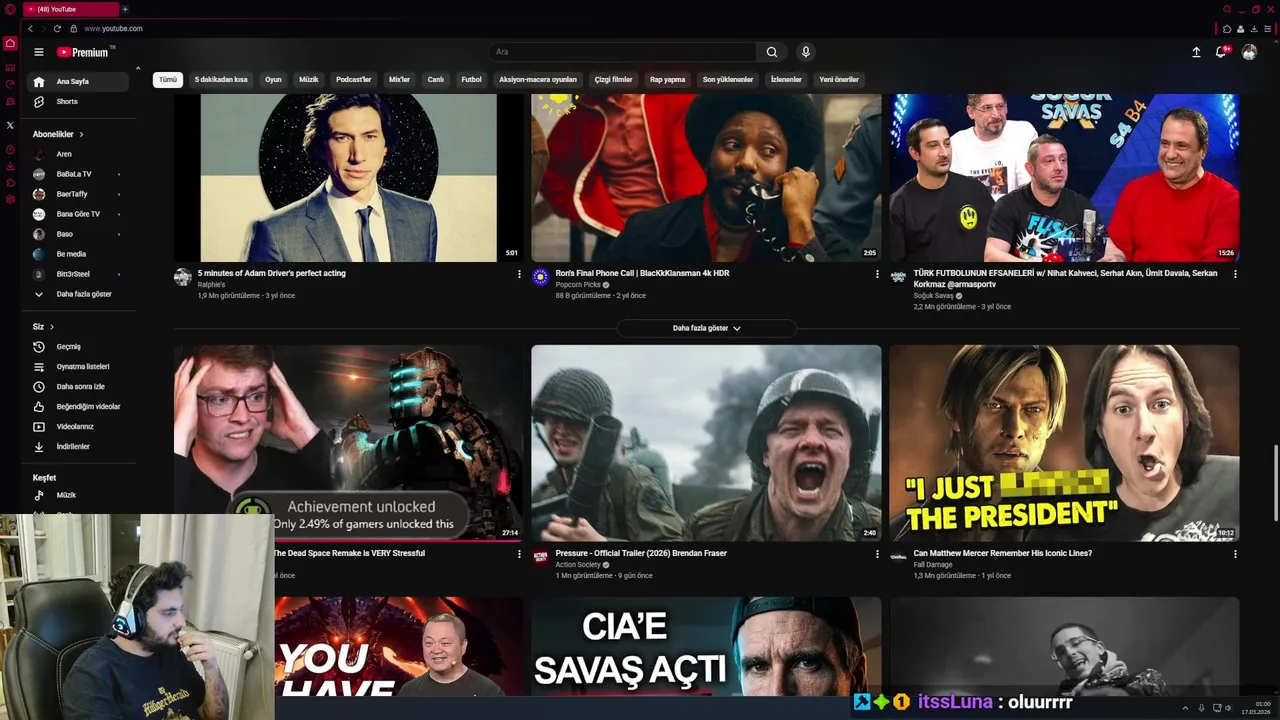Viewport: 1280px width, 720px height.
Task: Select the Rap yapma filter chip
Action: (668, 79)
